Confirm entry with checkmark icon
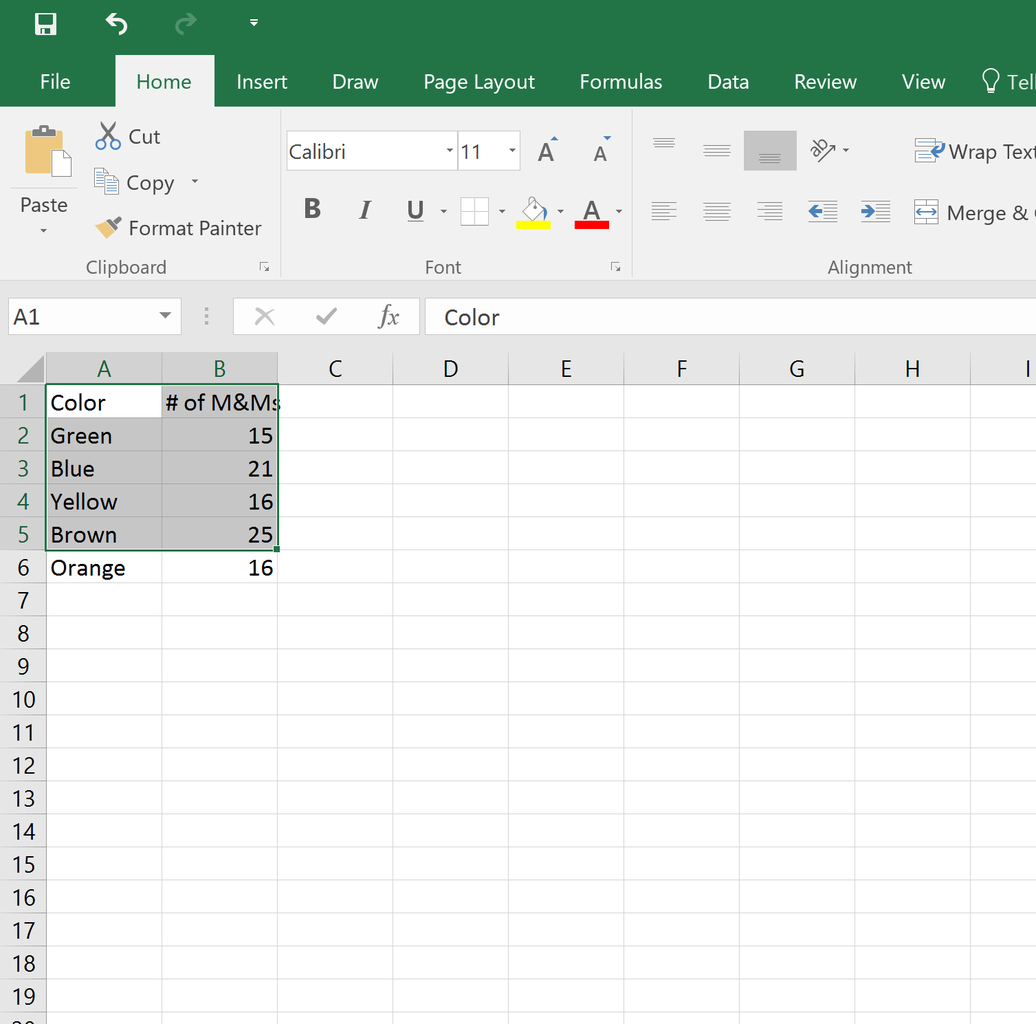This screenshot has width=1036, height=1024. [326, 316]
